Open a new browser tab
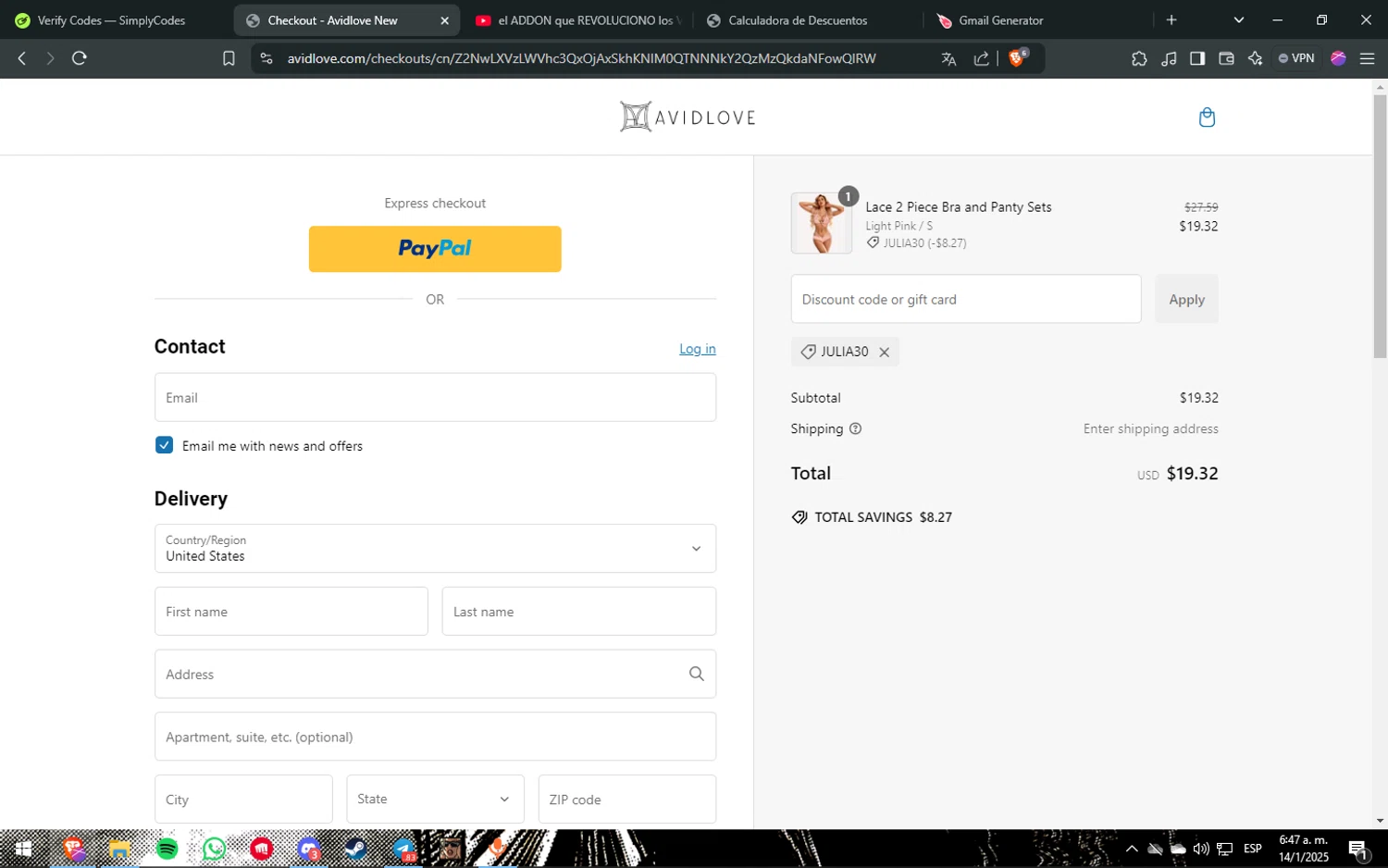Screen dimensions: 1388x868 [x=1171, y=19]
